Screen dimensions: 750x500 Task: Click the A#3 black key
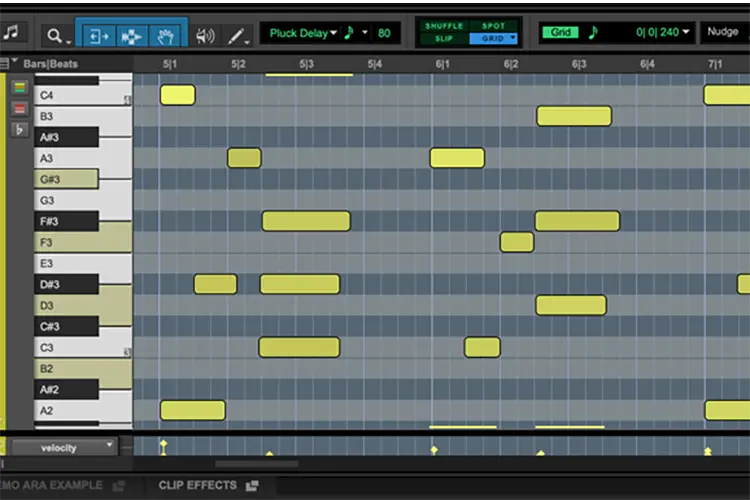pyautogui.click(x=66, y=137)
